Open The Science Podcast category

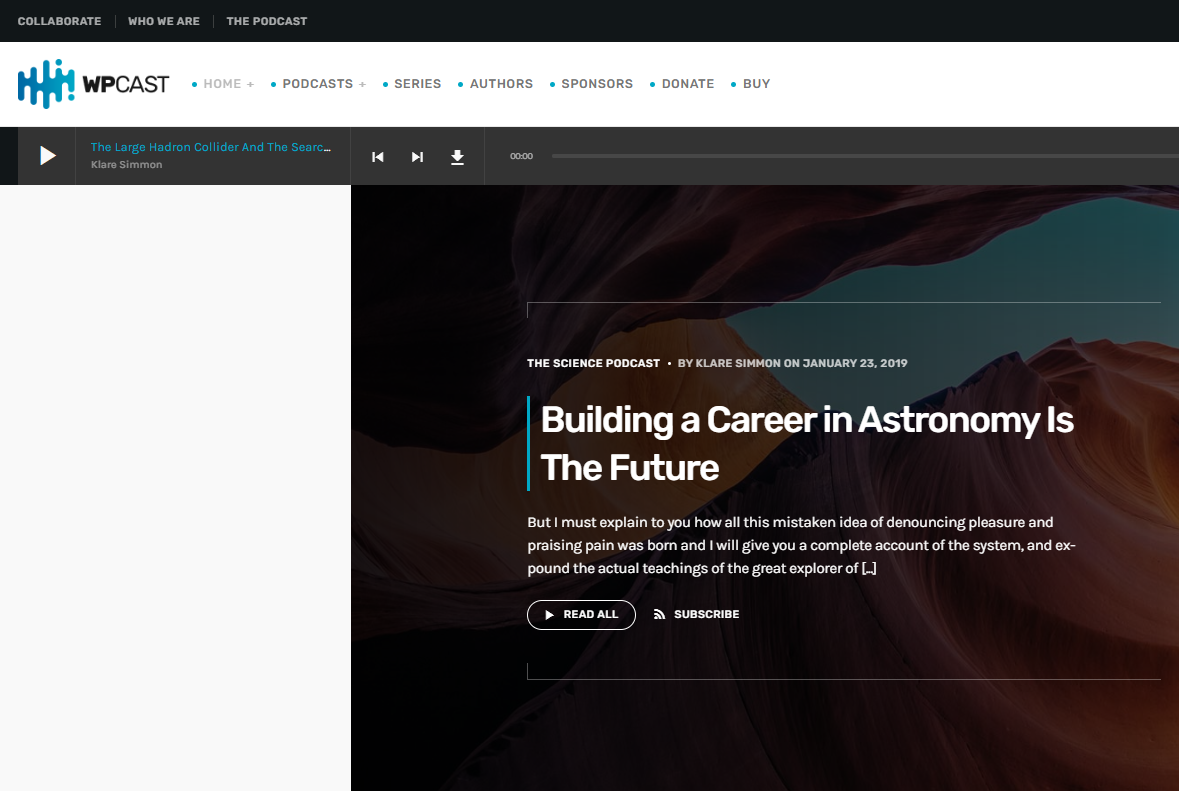[x=593, y=363]
